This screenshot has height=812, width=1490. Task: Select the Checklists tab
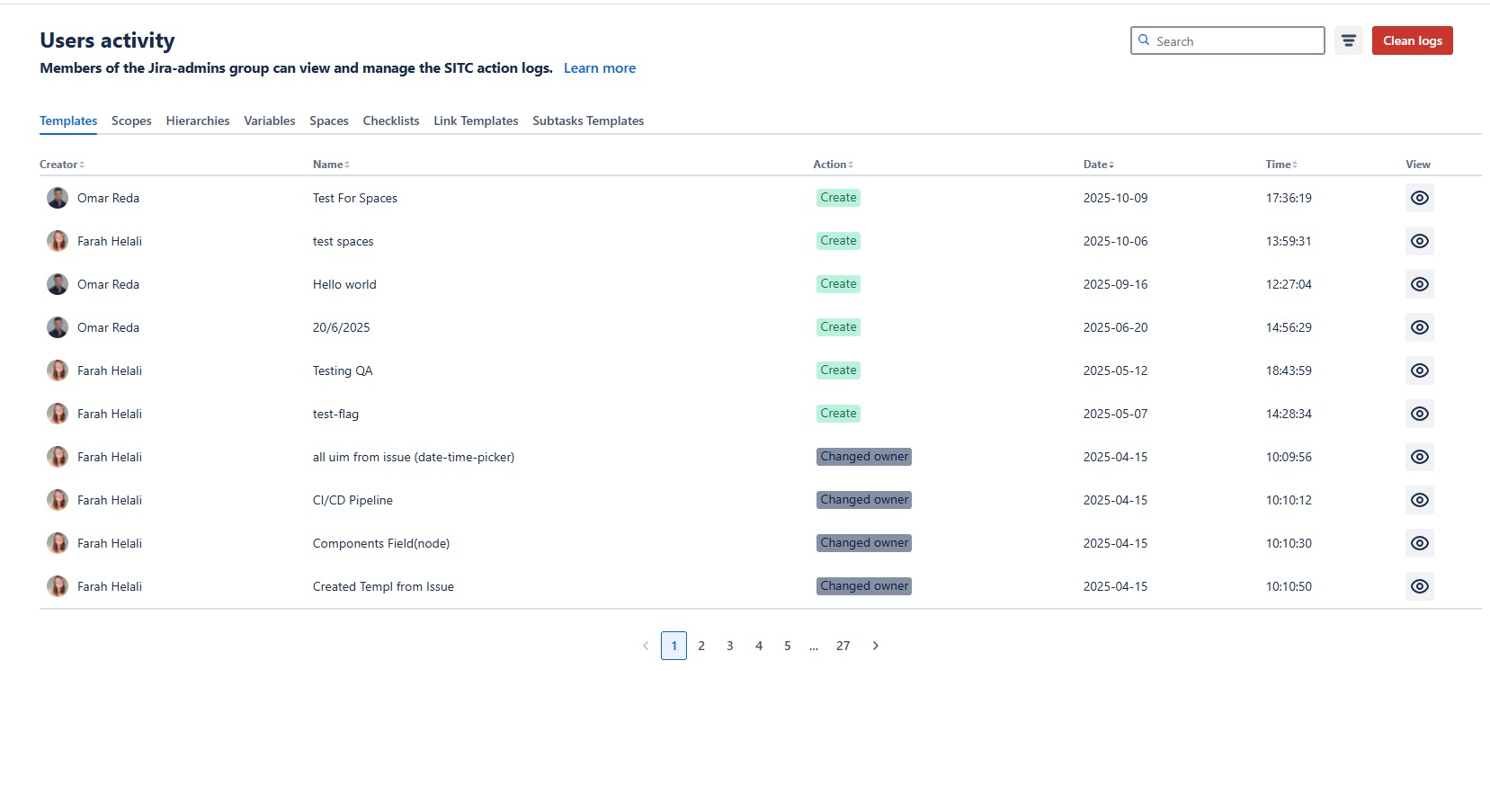(x=391, y=120)
